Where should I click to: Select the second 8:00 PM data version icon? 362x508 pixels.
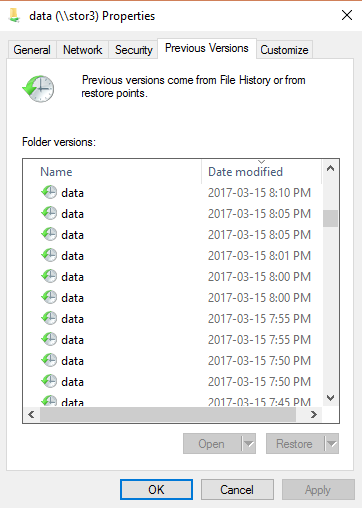tap(49, 297)
